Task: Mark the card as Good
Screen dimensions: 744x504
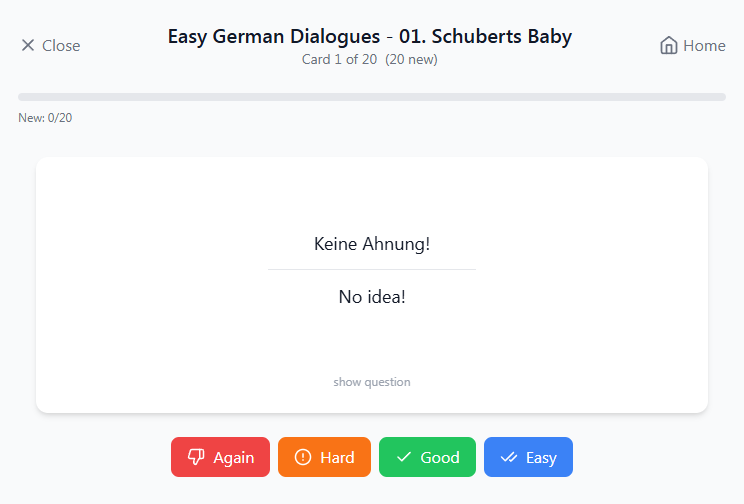Action: (x=427, y=457)
